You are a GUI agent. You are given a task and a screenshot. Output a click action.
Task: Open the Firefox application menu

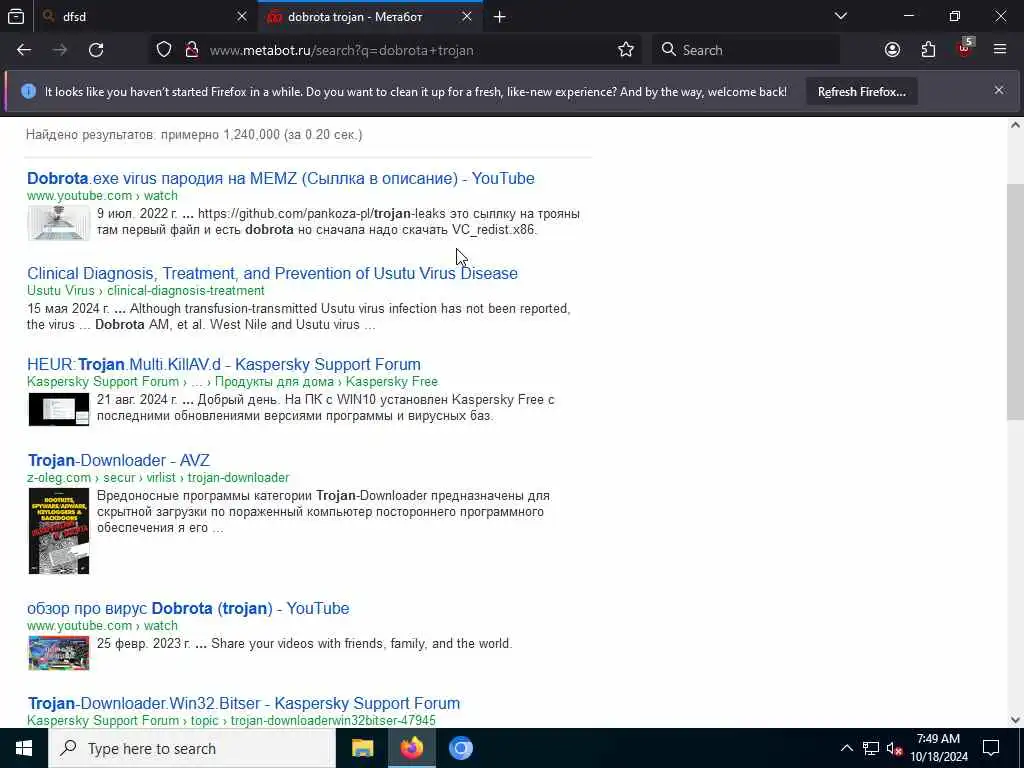[x=1000, y=50]
